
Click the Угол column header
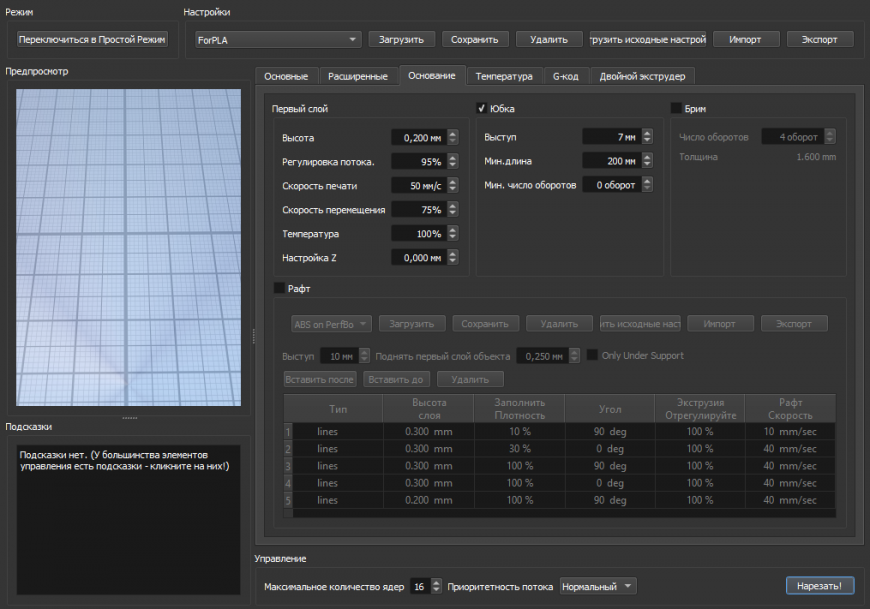coord(610,409)
